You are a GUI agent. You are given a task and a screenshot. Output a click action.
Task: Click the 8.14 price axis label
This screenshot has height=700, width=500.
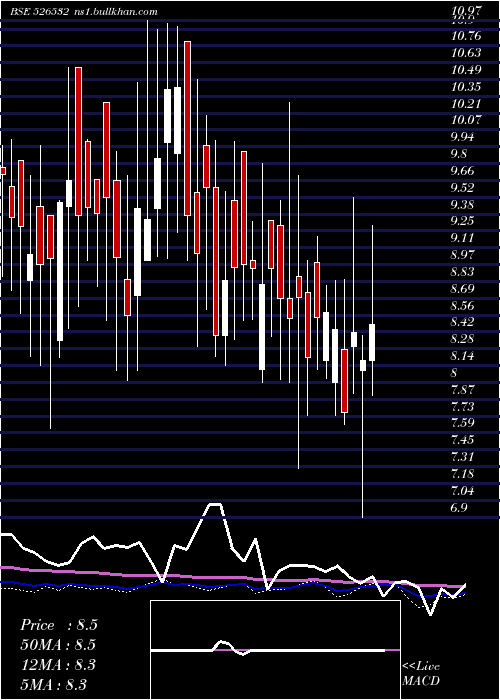tap(462, 356)
